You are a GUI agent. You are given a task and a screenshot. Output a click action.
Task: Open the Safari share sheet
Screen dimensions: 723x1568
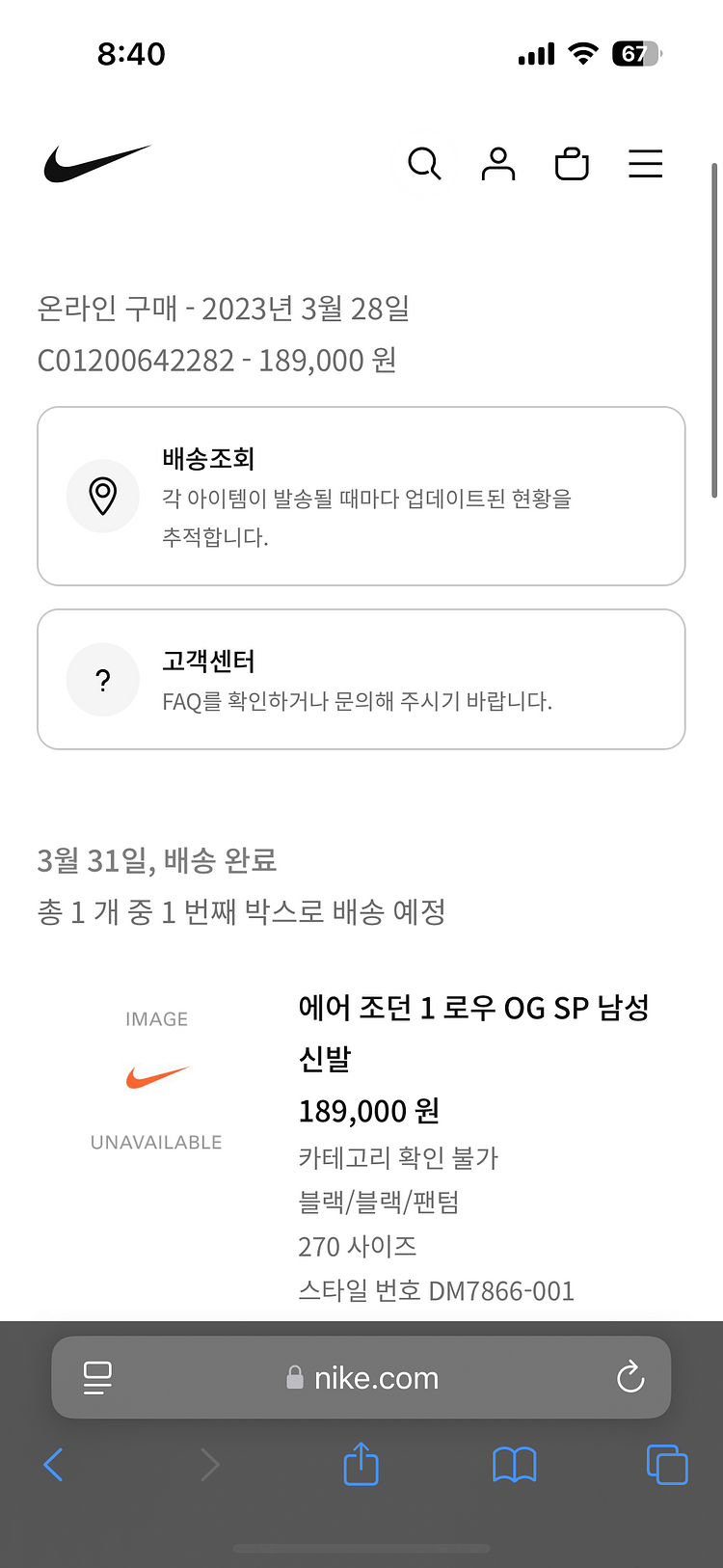point(361,1464)
